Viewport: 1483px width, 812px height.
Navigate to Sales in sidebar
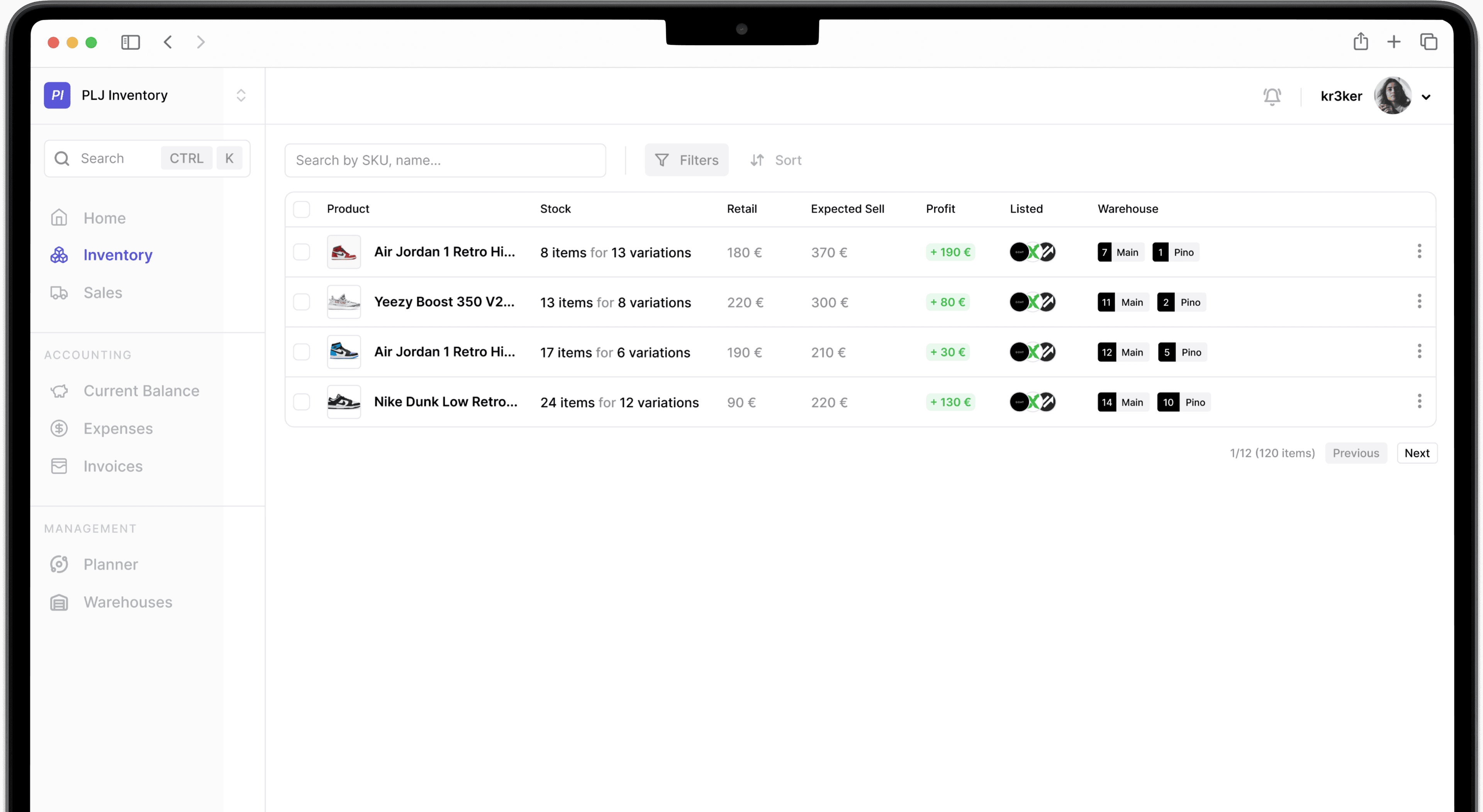point(102,292)
